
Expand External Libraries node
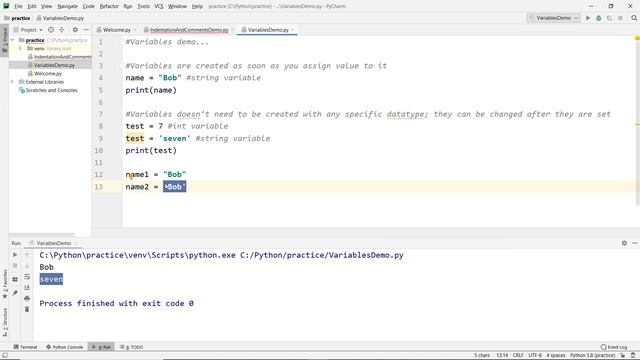coord(12,82)
